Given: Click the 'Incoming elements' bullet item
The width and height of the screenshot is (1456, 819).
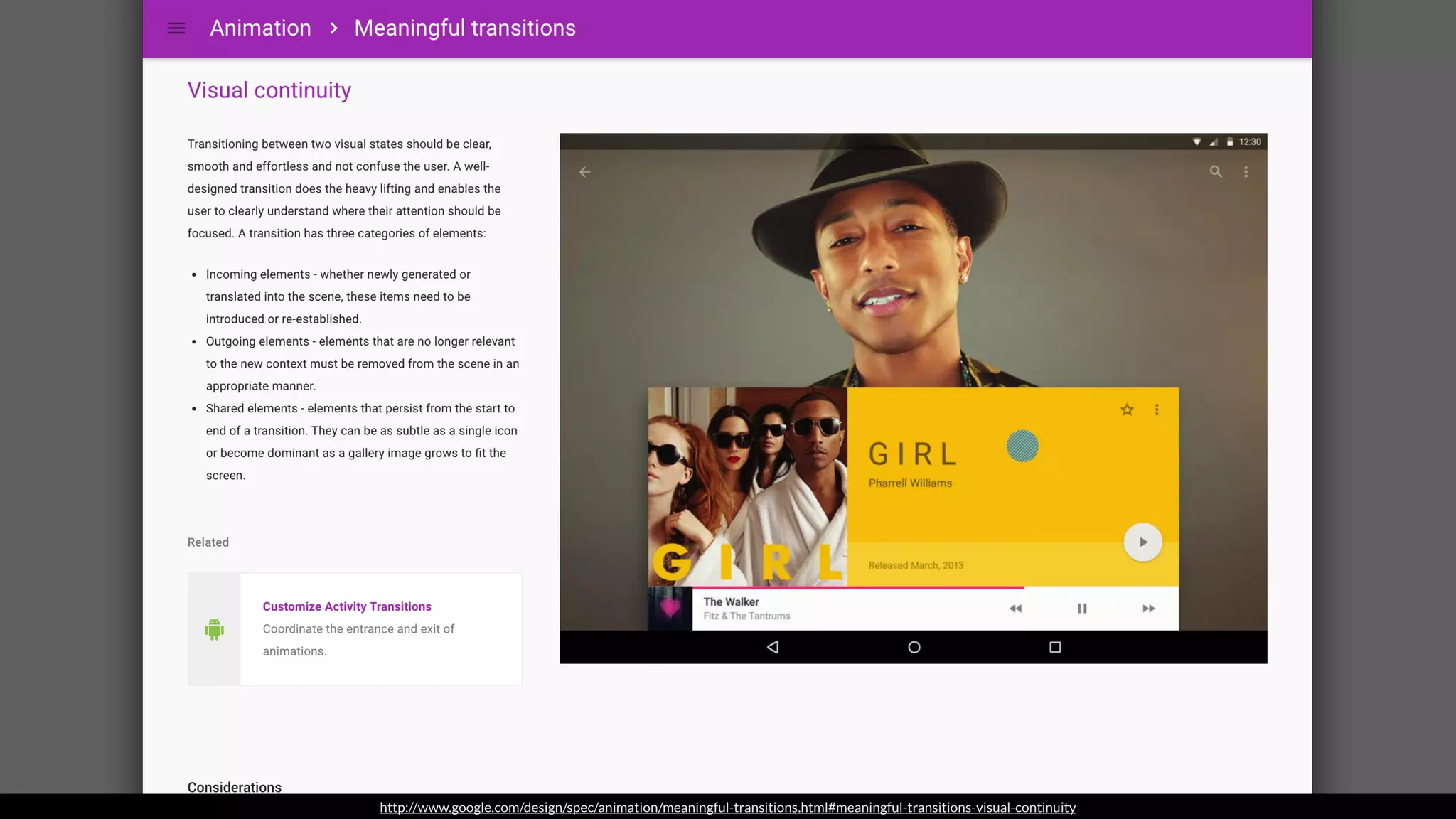Looking at the screenshot, I should tap(338, 296).
